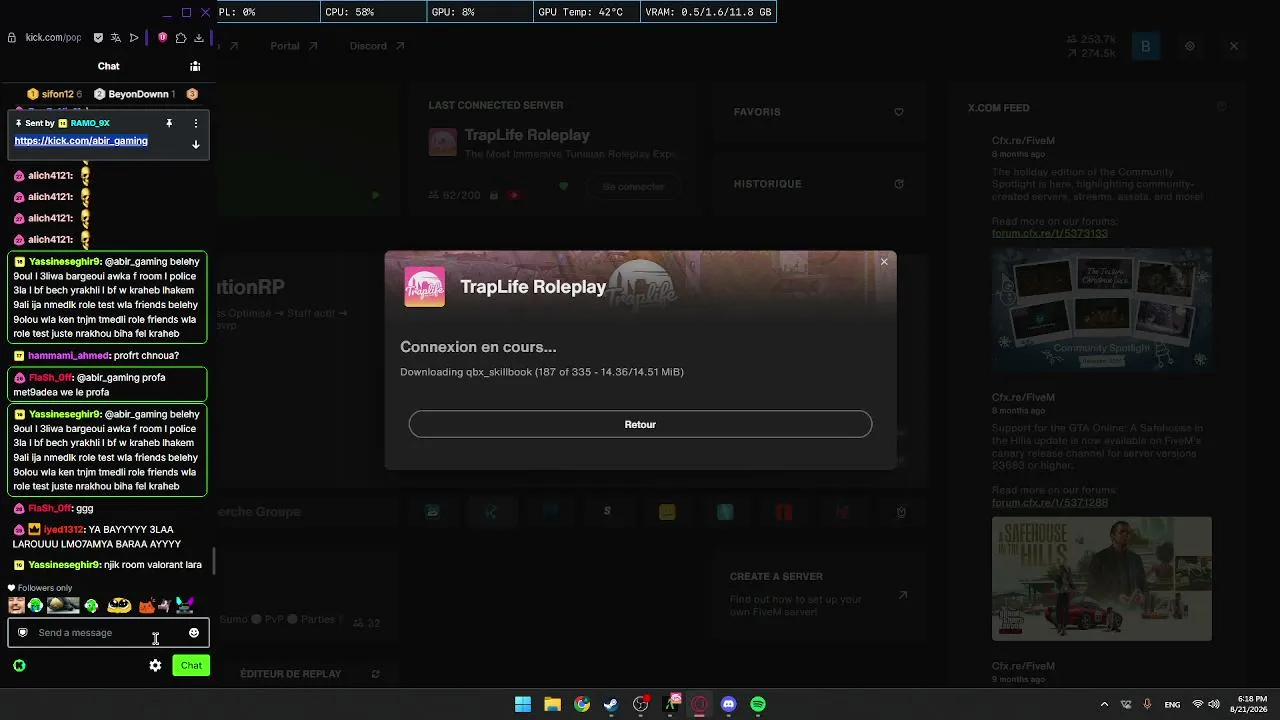Screen dimensions: 1280x720
Task: Show hidden system tray icons
Action: 1104,704
